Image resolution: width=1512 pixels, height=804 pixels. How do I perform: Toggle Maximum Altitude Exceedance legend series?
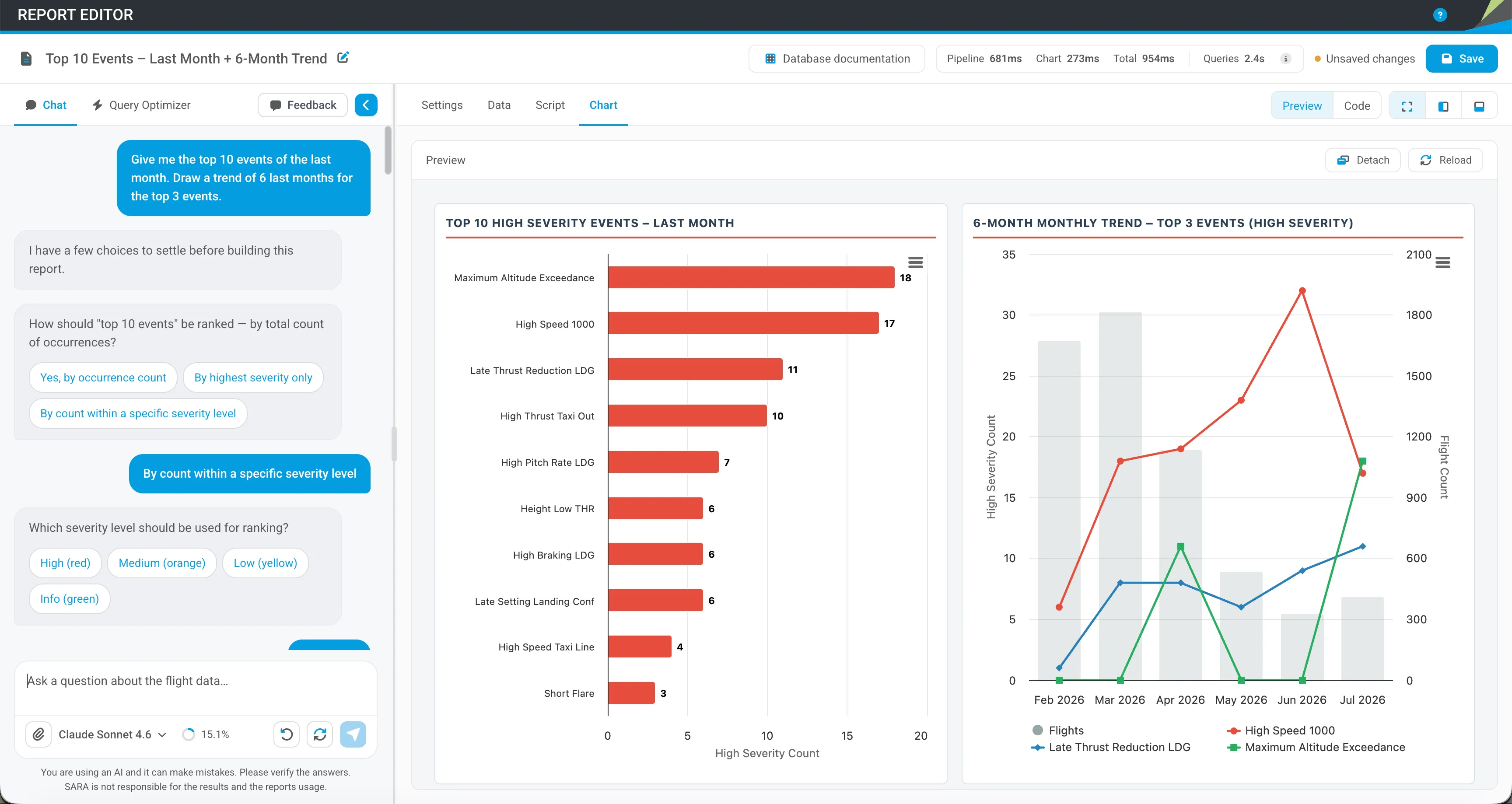[1316, 747]
